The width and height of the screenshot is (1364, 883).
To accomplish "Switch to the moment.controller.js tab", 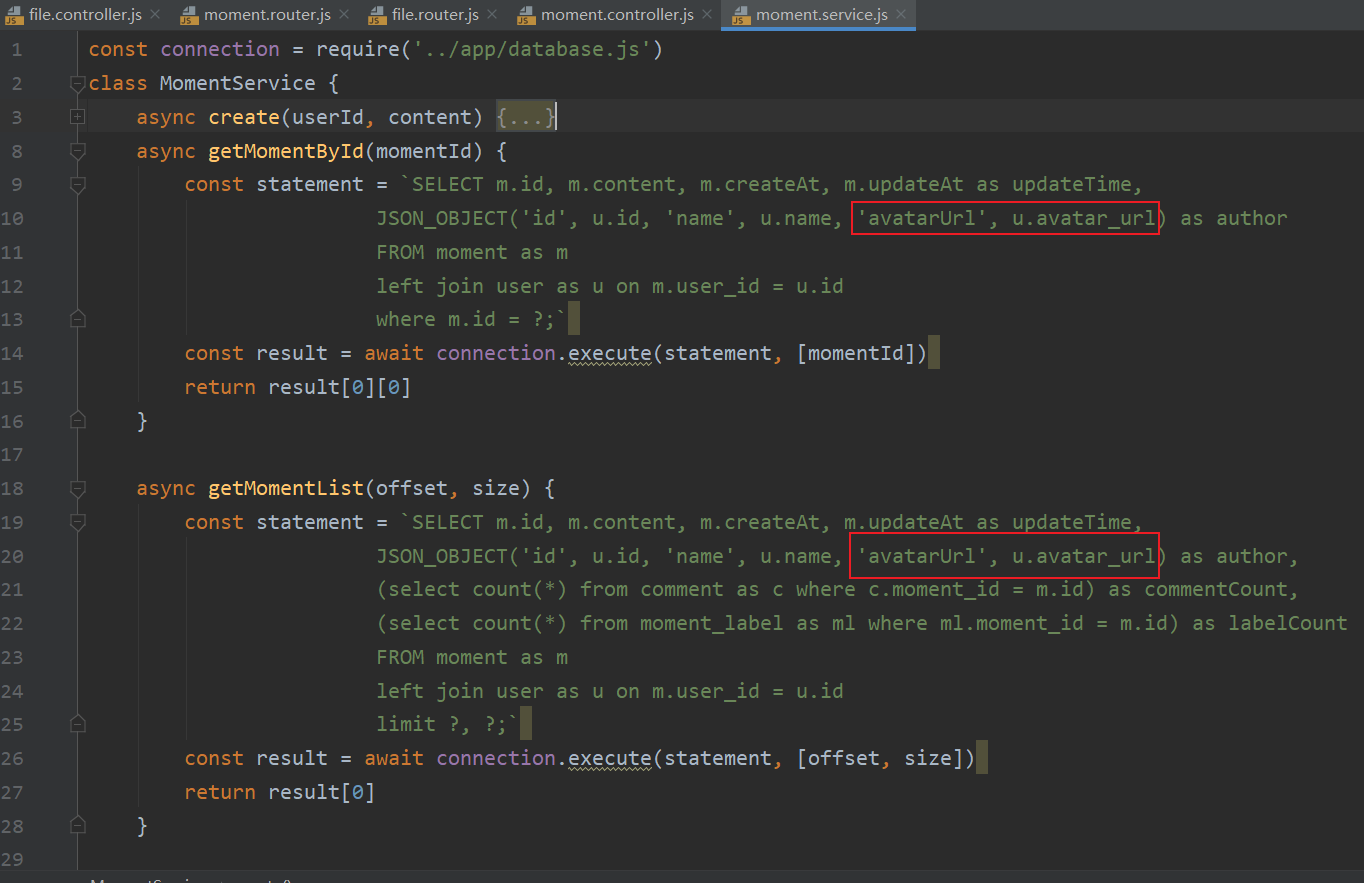I will 617,15.
